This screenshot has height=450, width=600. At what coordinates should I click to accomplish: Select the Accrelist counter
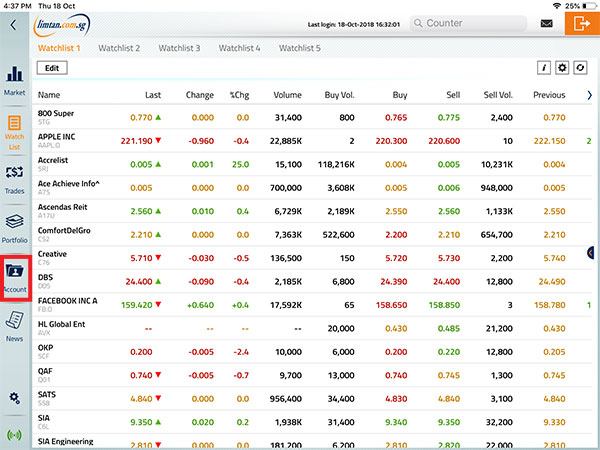(53, 160)
